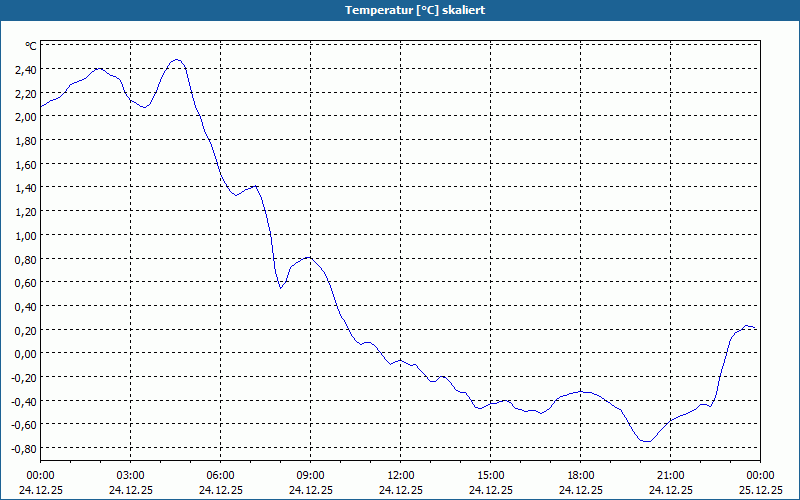800x500 pixels.
Task: Select the 15:00 time label
Action: pyautogui.click(x=491, y=476)
